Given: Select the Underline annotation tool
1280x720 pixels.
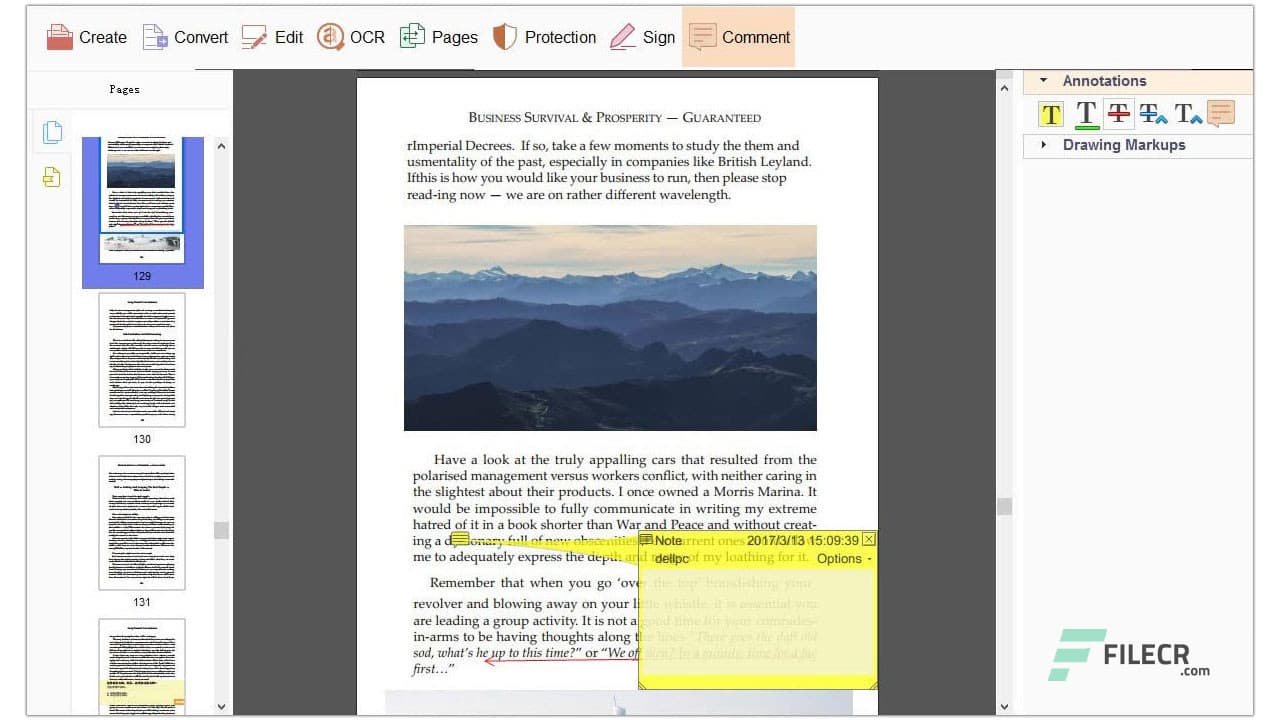Looking at the screenshot, I should pos(1086,113).
